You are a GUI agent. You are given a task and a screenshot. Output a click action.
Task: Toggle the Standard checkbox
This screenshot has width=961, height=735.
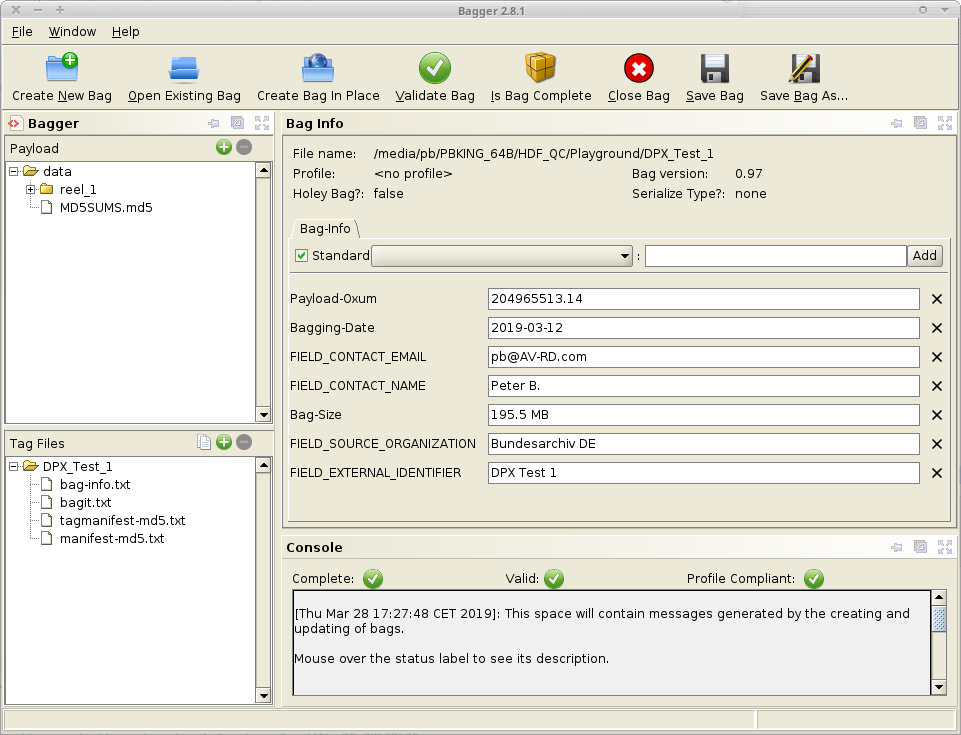pos(301,256)
